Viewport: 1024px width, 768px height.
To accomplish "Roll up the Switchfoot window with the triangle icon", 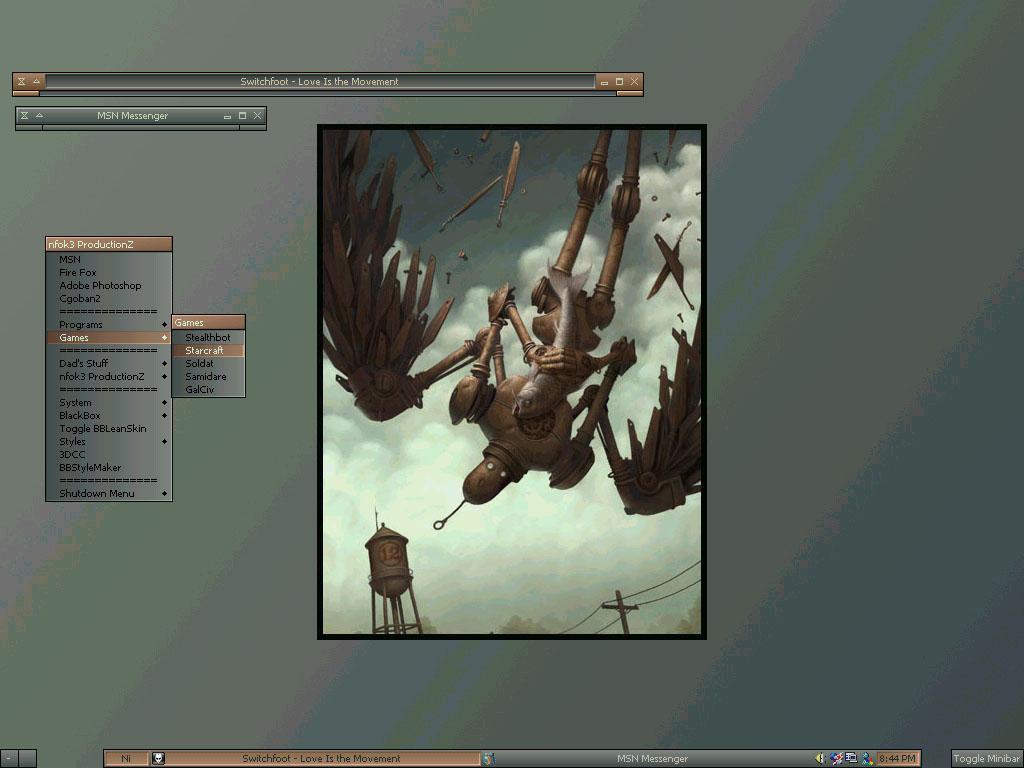I will coord(37,82).
